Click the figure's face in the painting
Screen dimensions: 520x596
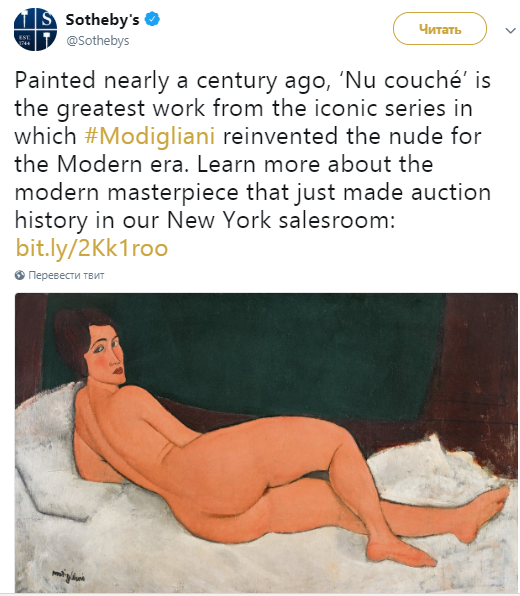[105, 352]
